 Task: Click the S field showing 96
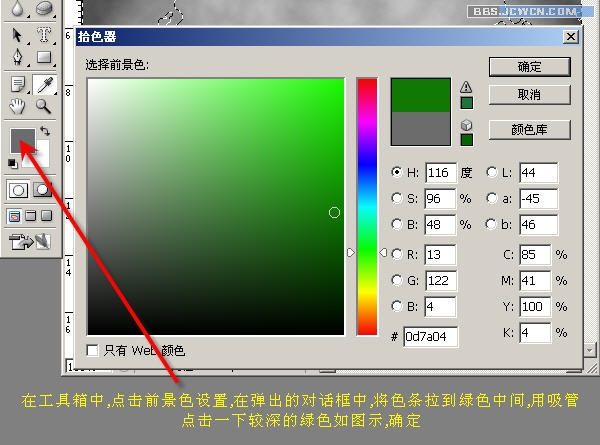coord(440,199)
